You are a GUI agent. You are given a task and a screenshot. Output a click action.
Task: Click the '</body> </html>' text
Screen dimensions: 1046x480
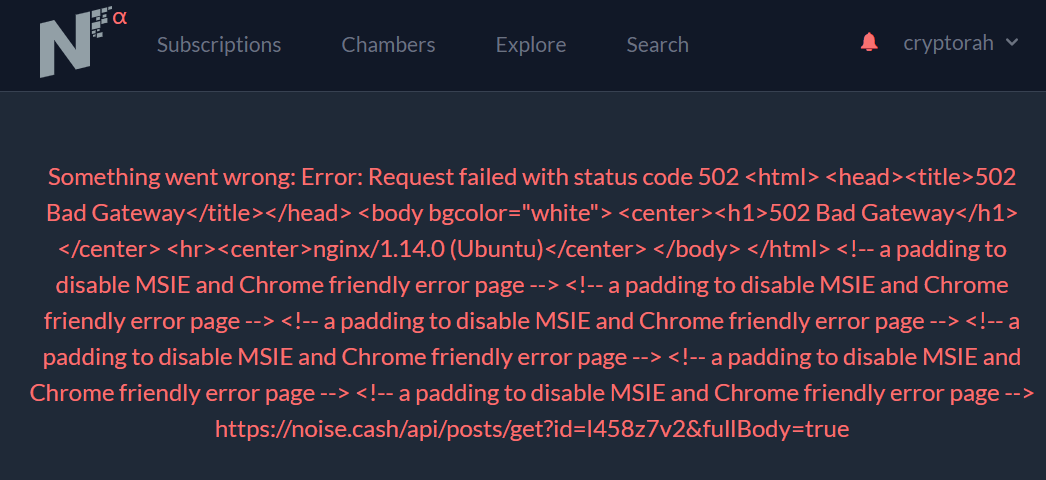coord(741,249)
